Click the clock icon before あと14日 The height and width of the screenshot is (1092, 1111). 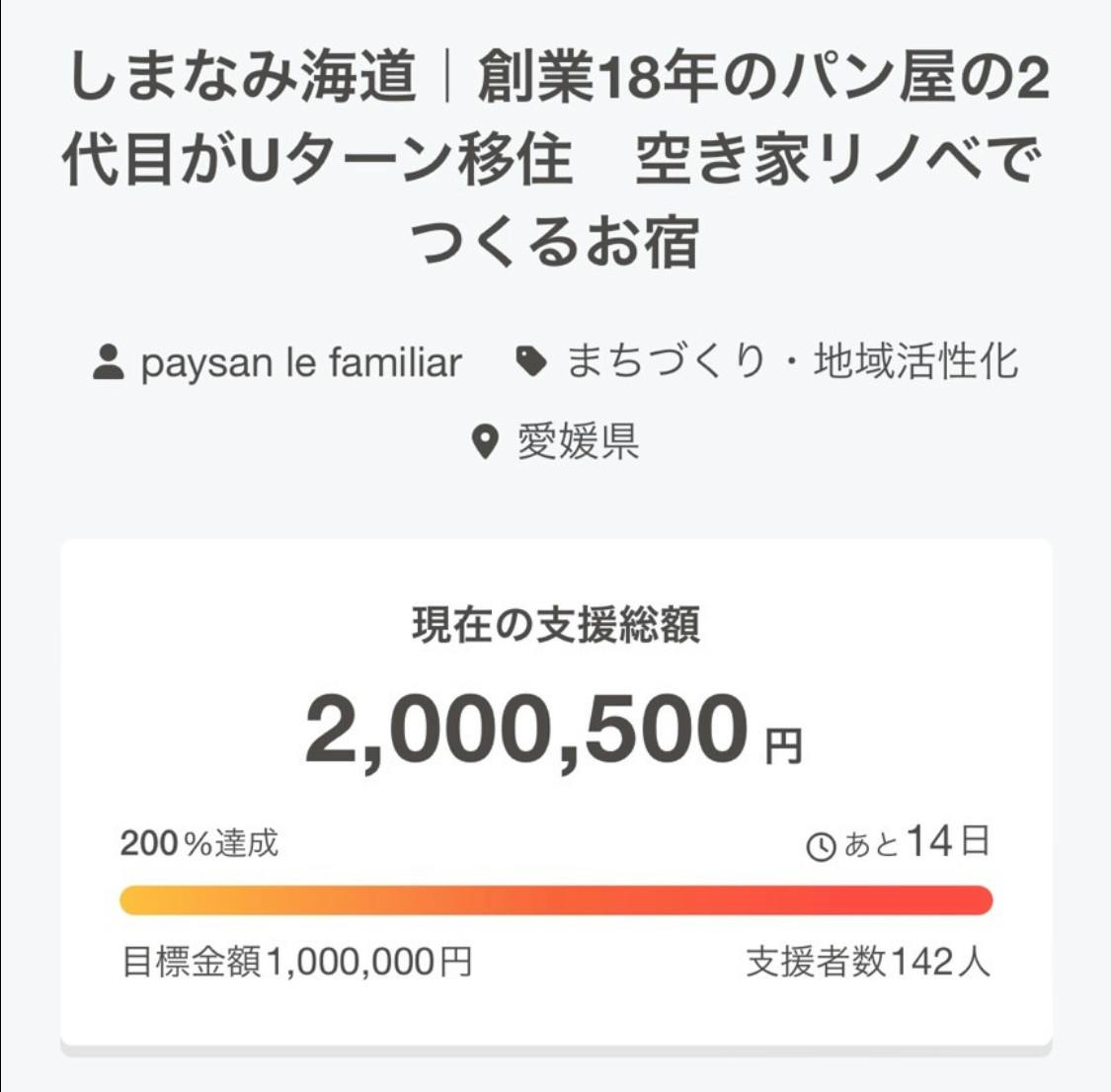pyautogui.click(x=822, y=846)
